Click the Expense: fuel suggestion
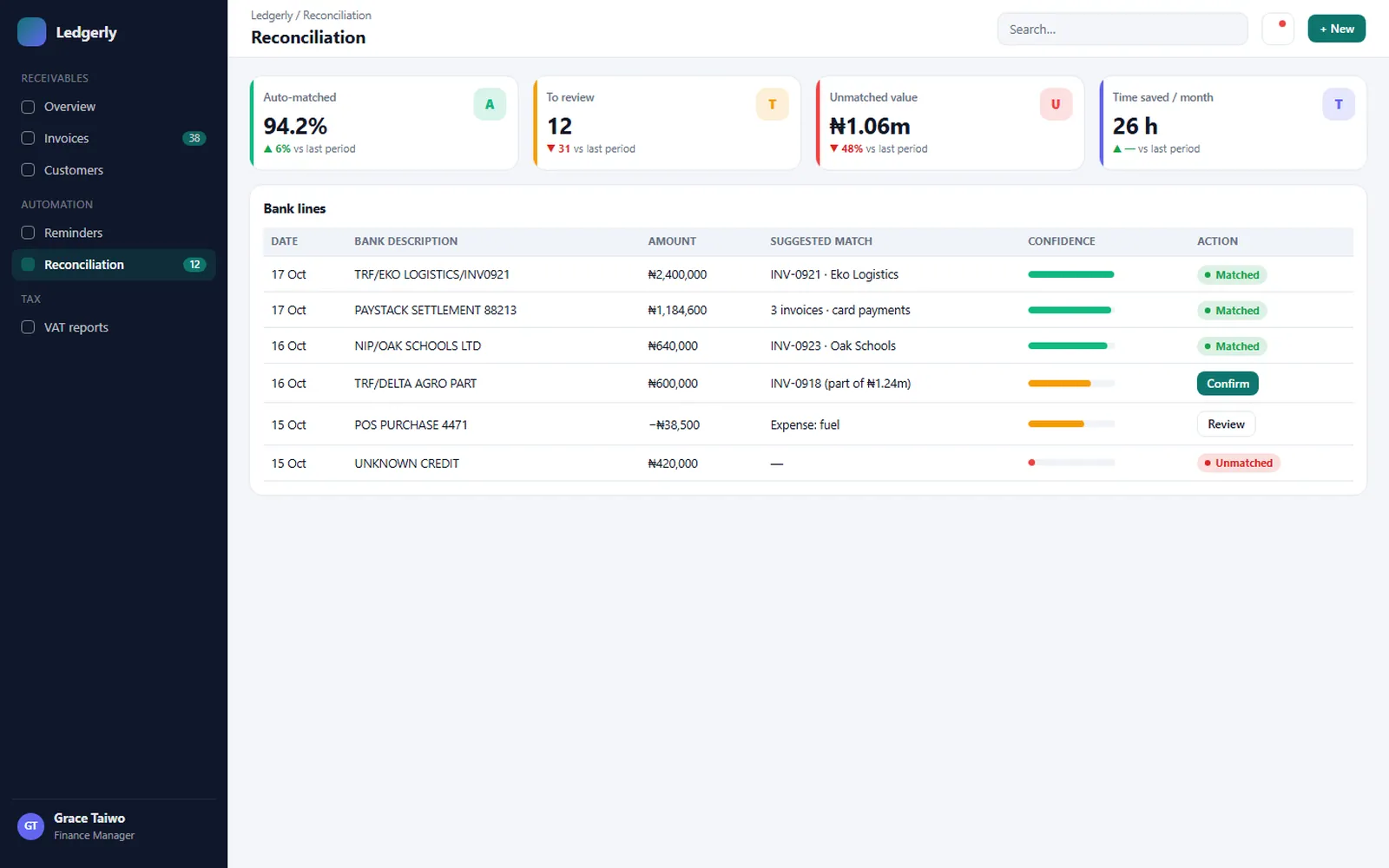 (x=805, y=424)
